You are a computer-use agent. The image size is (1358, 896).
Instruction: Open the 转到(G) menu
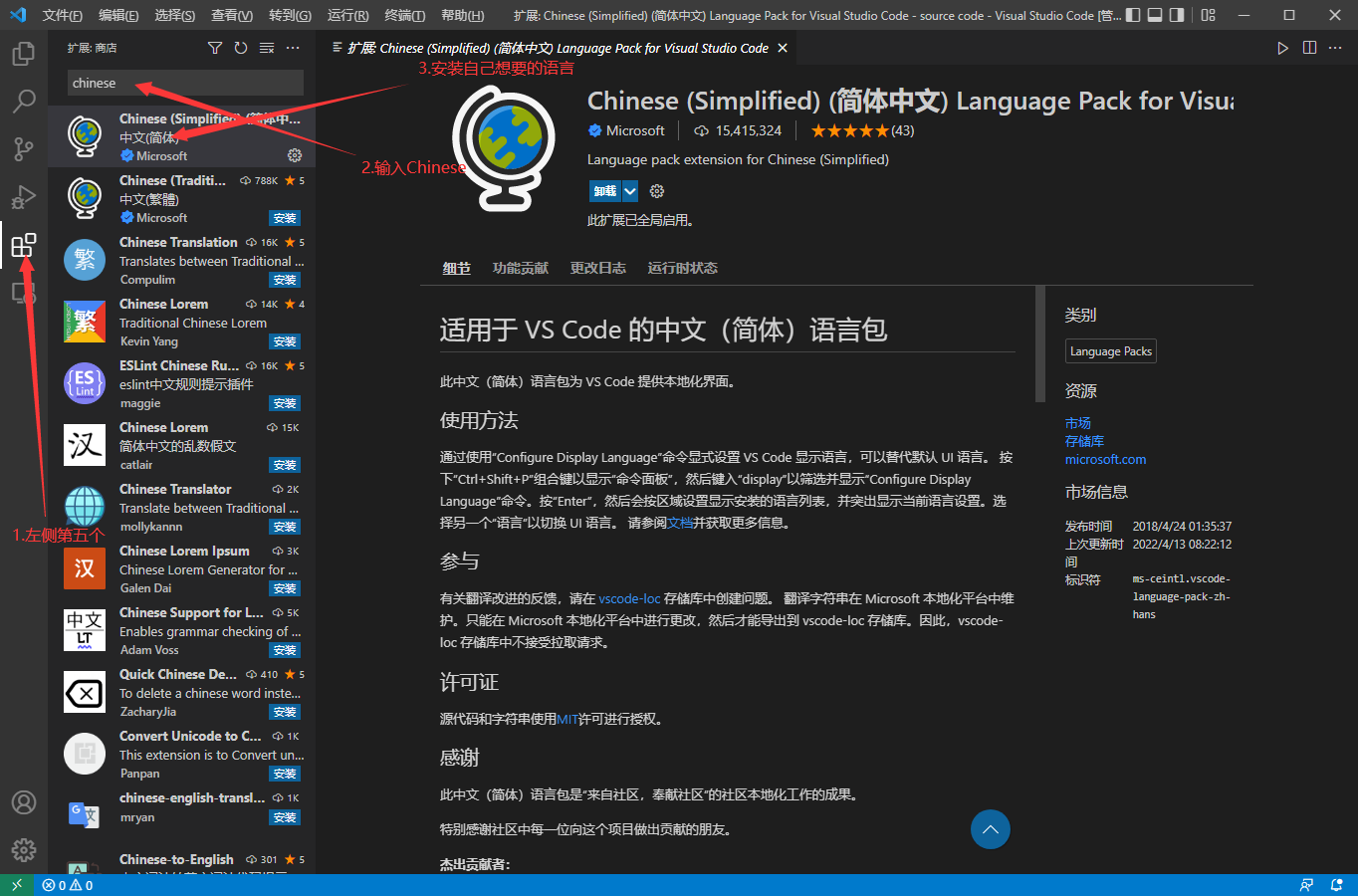click(x=290, y=15)
